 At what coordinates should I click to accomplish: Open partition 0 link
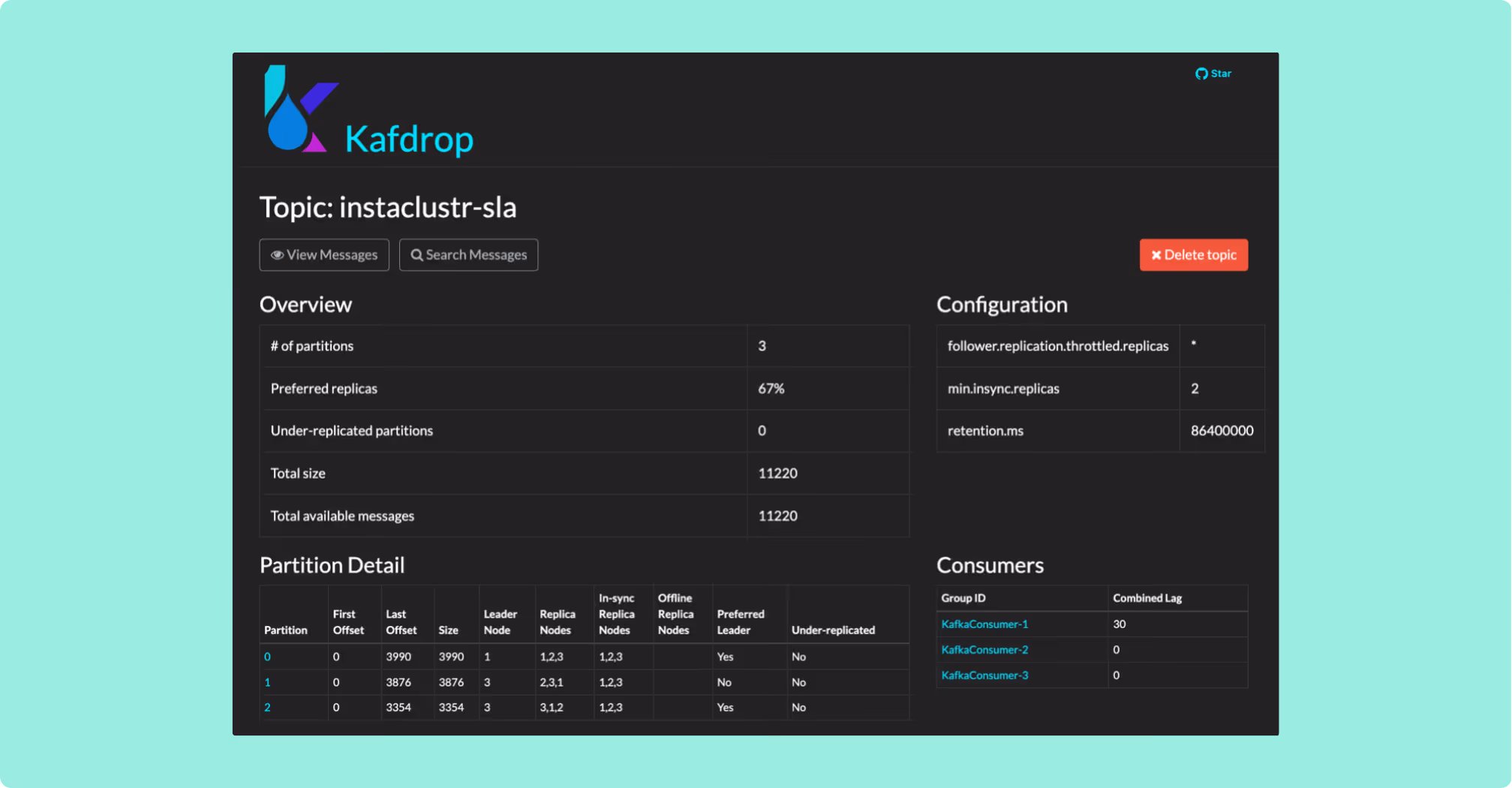[x=267, y=657]
